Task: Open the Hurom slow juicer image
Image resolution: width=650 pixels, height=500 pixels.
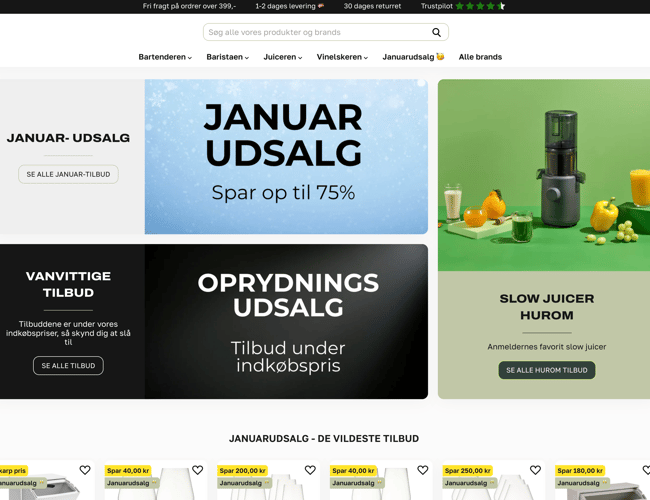Action: pos(544,175)
